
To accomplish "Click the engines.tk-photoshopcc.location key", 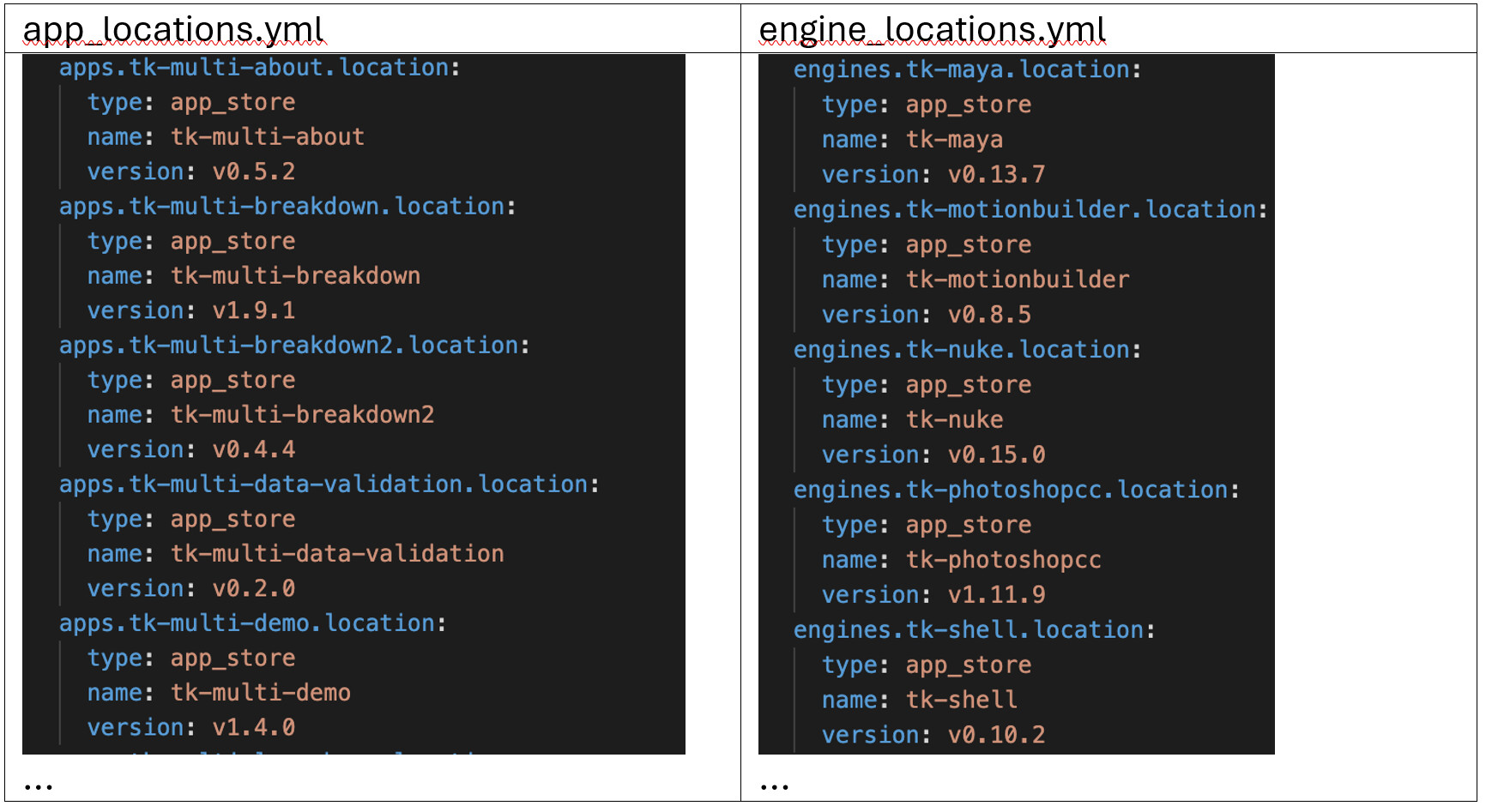I will click(x=1016, y=490).
